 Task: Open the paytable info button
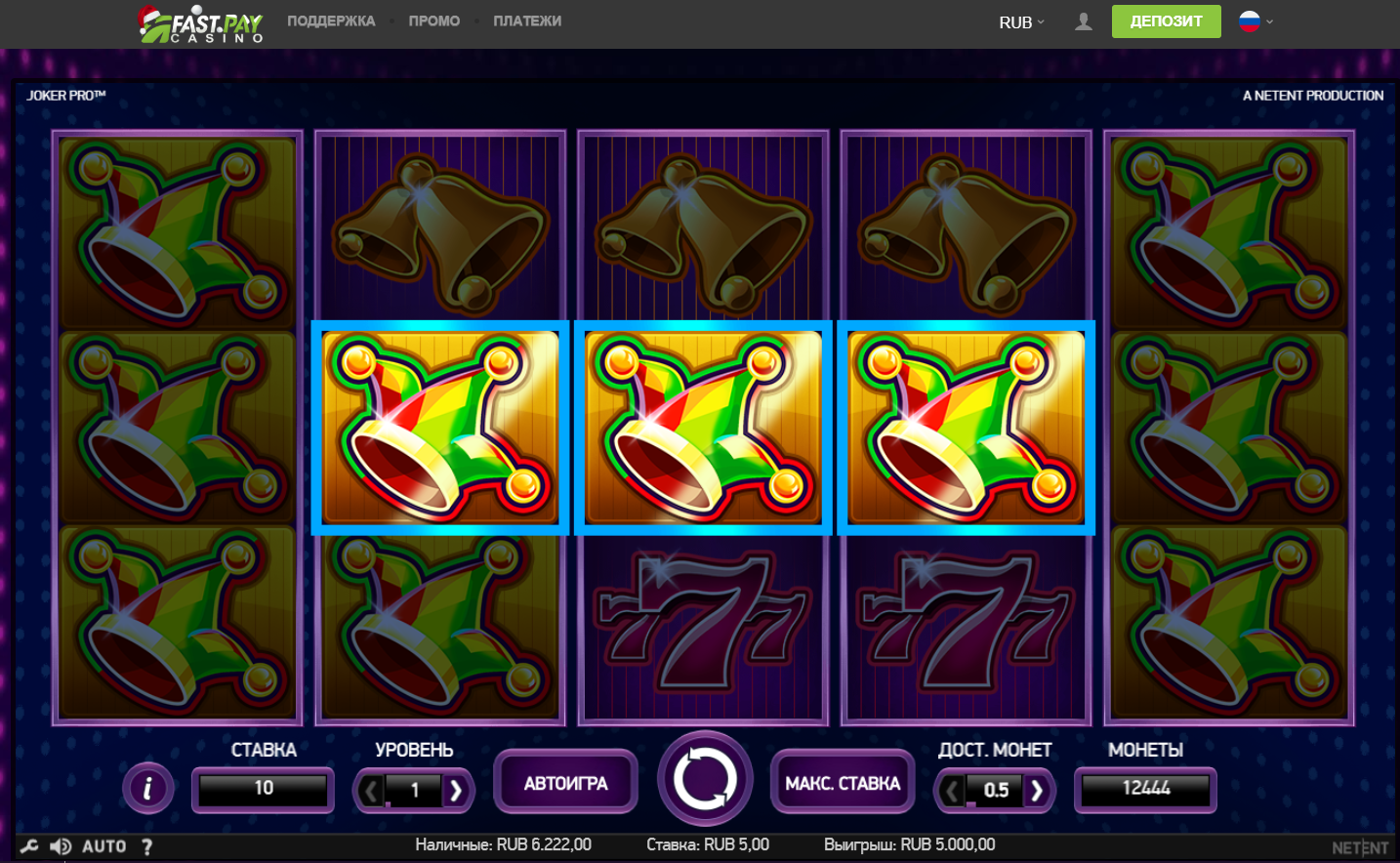(x=148, y=788)
